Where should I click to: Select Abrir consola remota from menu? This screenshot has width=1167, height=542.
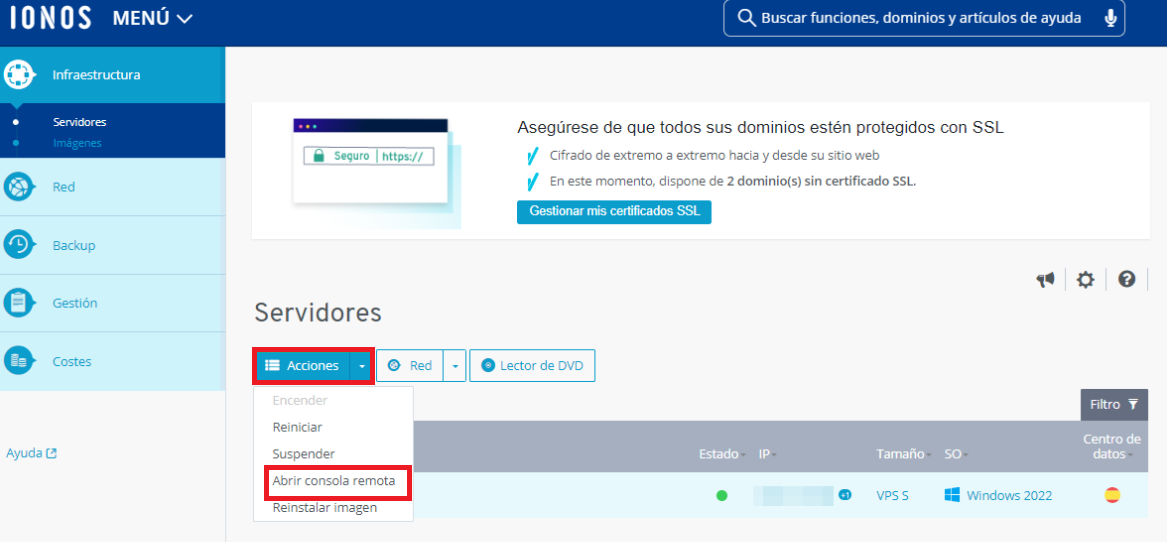[x=333, y=481]
